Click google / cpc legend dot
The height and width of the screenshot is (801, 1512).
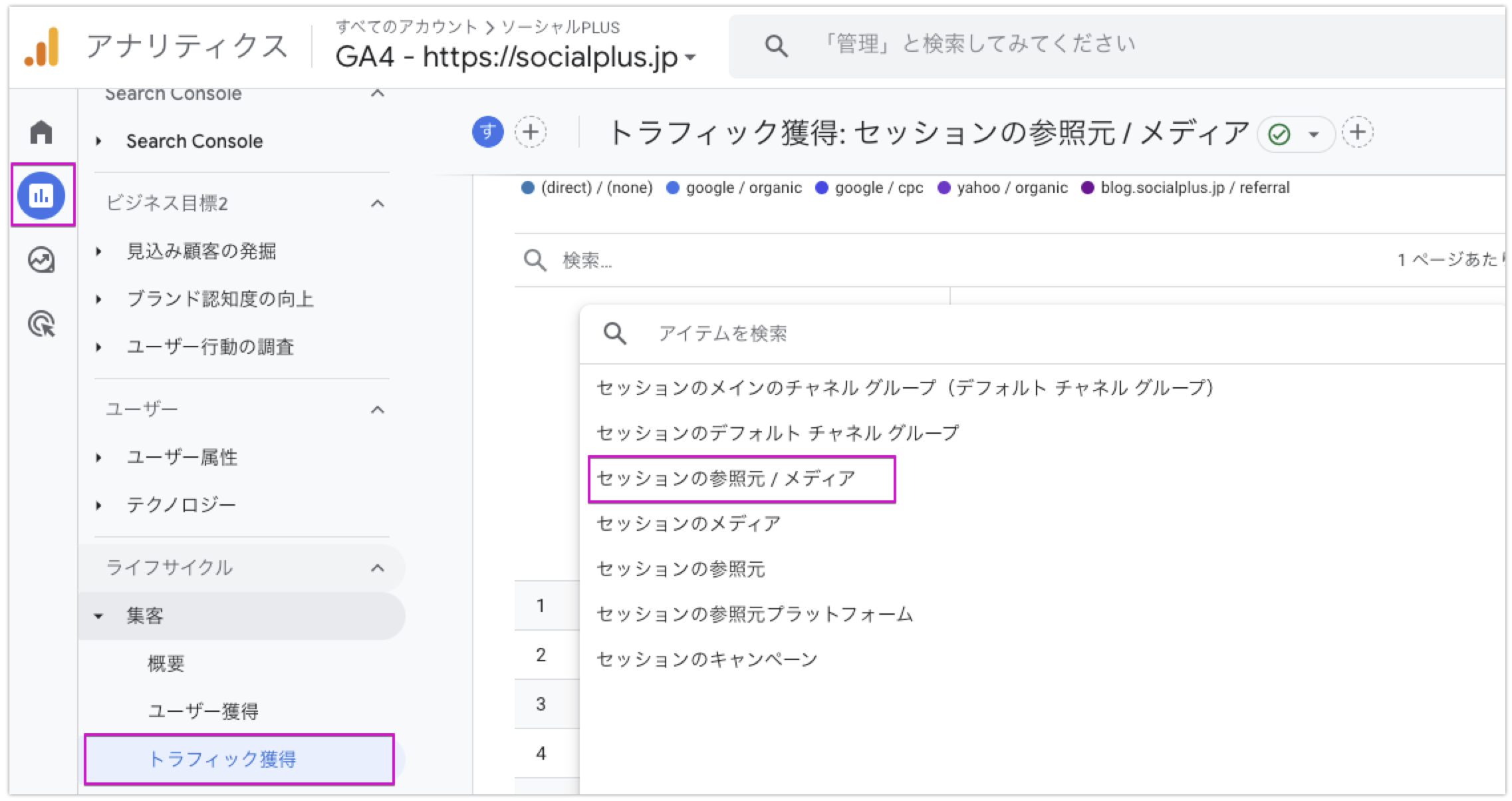click(822, 188)
